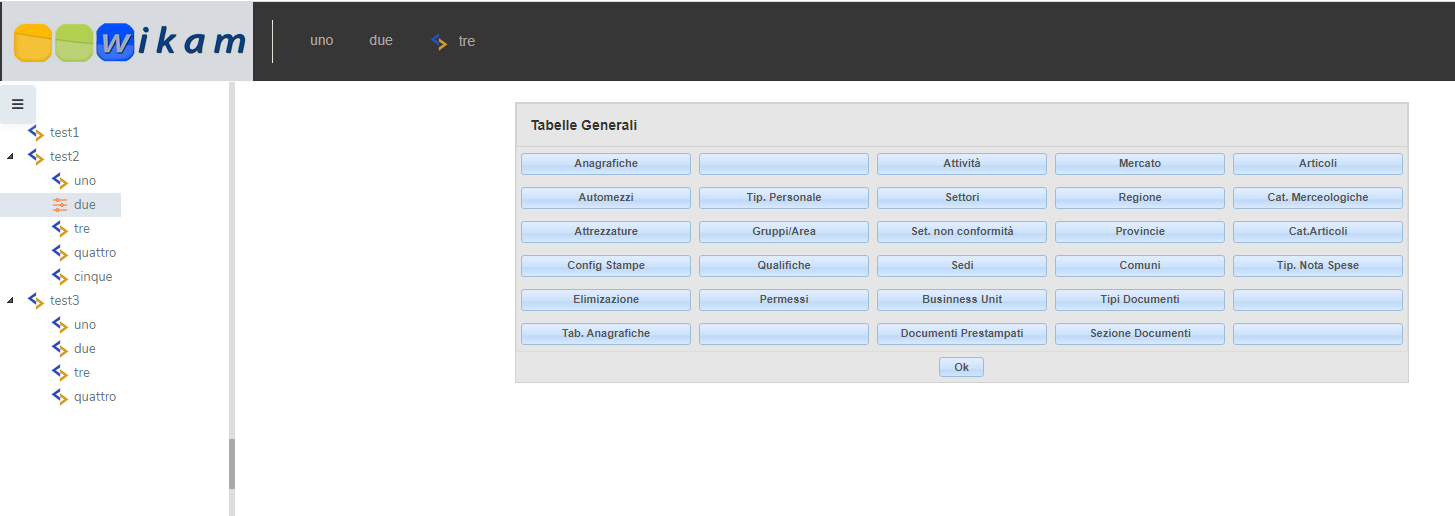Click Set. non conformità button

962,232
